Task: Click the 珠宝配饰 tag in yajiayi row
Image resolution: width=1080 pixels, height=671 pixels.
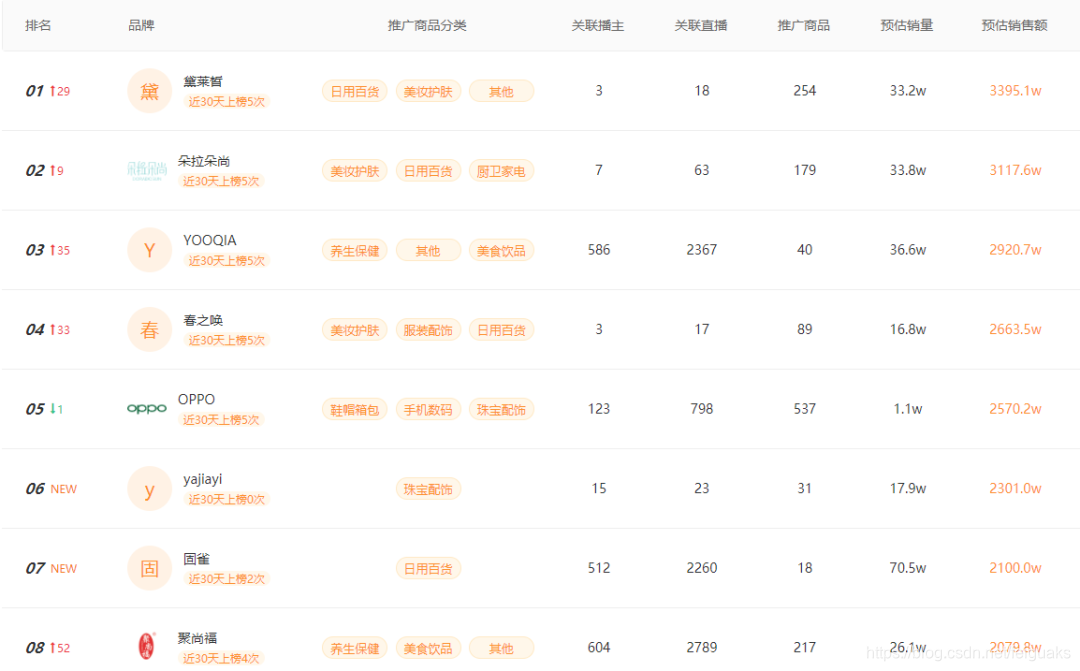Action: [x=428, y=489]
